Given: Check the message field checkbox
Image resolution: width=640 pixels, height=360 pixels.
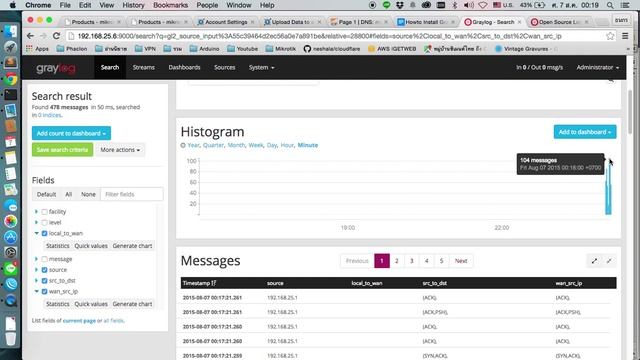Looking at the screenshot, I should click(x=44, y=259).
